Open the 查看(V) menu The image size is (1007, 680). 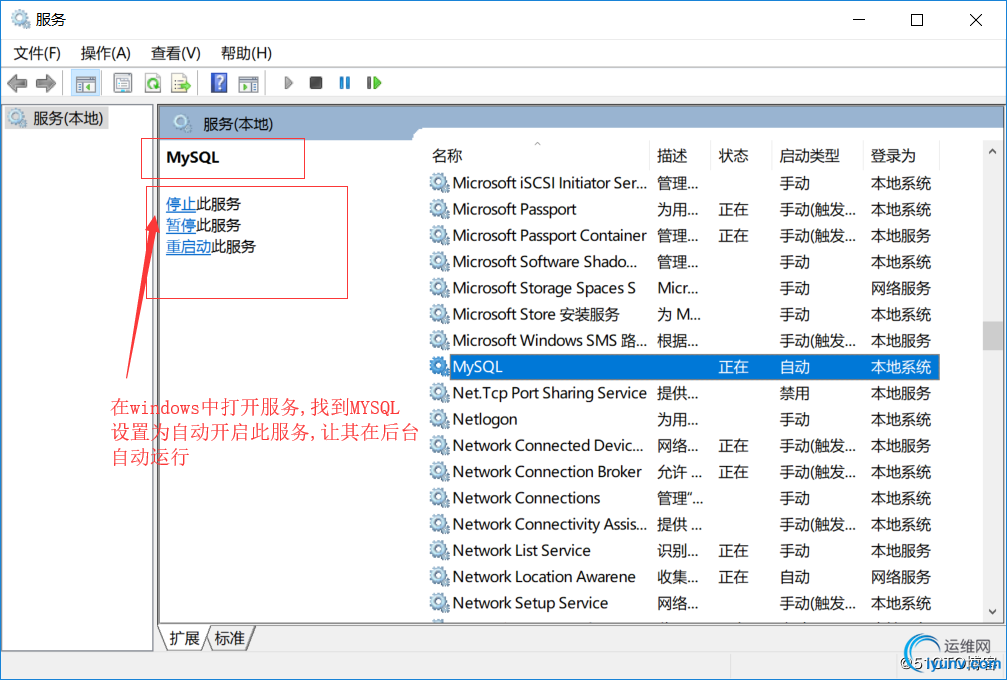175,53
